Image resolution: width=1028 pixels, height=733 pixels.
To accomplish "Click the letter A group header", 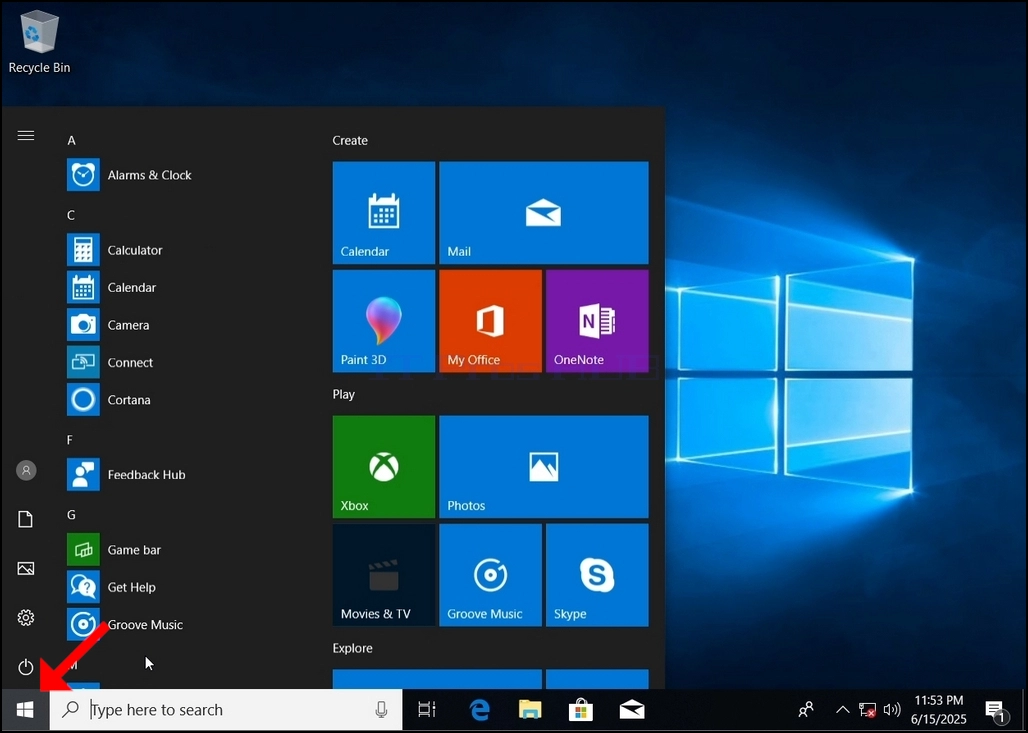I will coord(71,140).
